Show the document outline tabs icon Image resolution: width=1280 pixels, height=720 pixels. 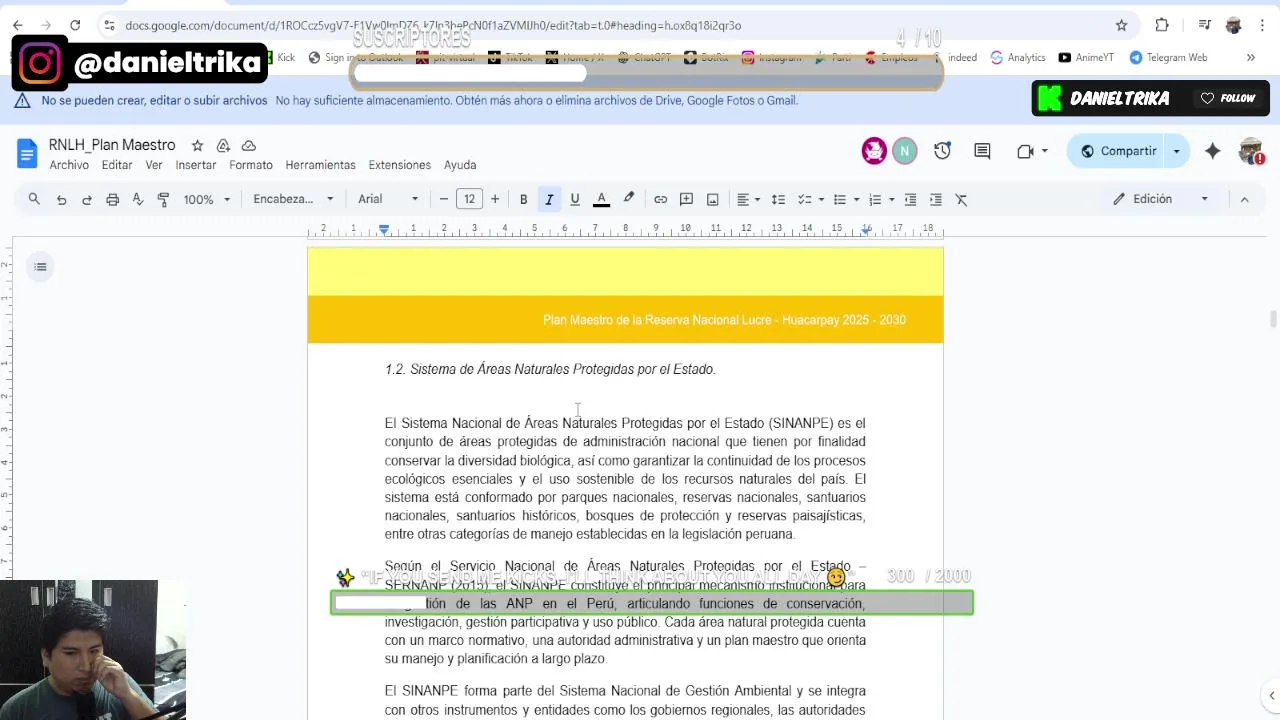pos(40,266)
